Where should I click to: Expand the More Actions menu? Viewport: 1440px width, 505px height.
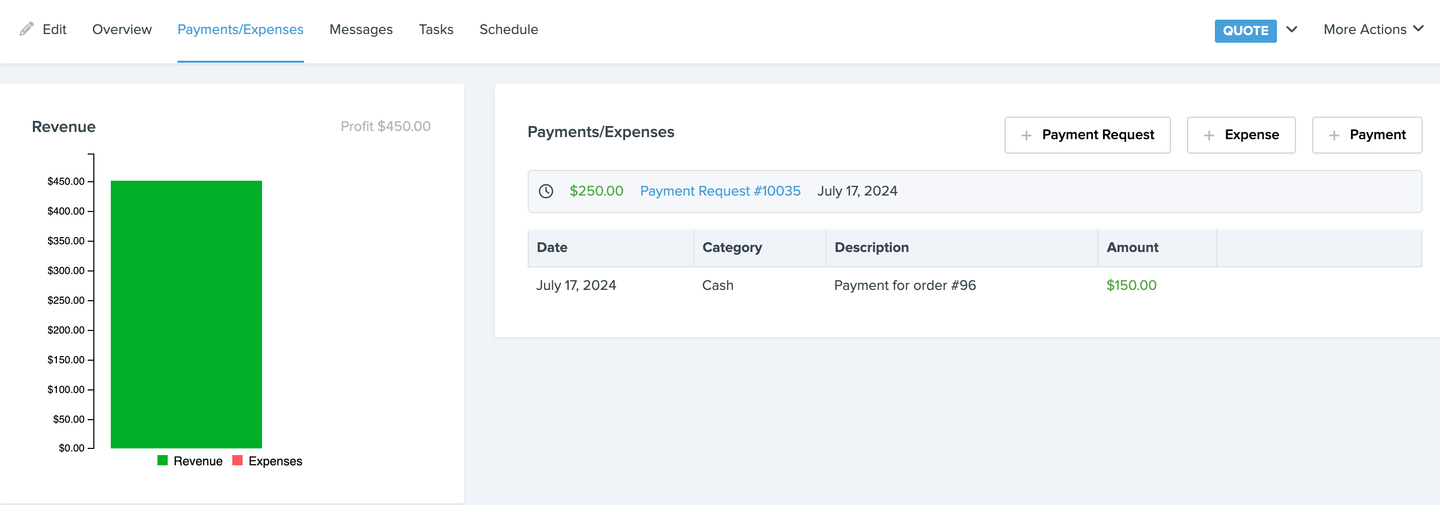point(1373,30)
